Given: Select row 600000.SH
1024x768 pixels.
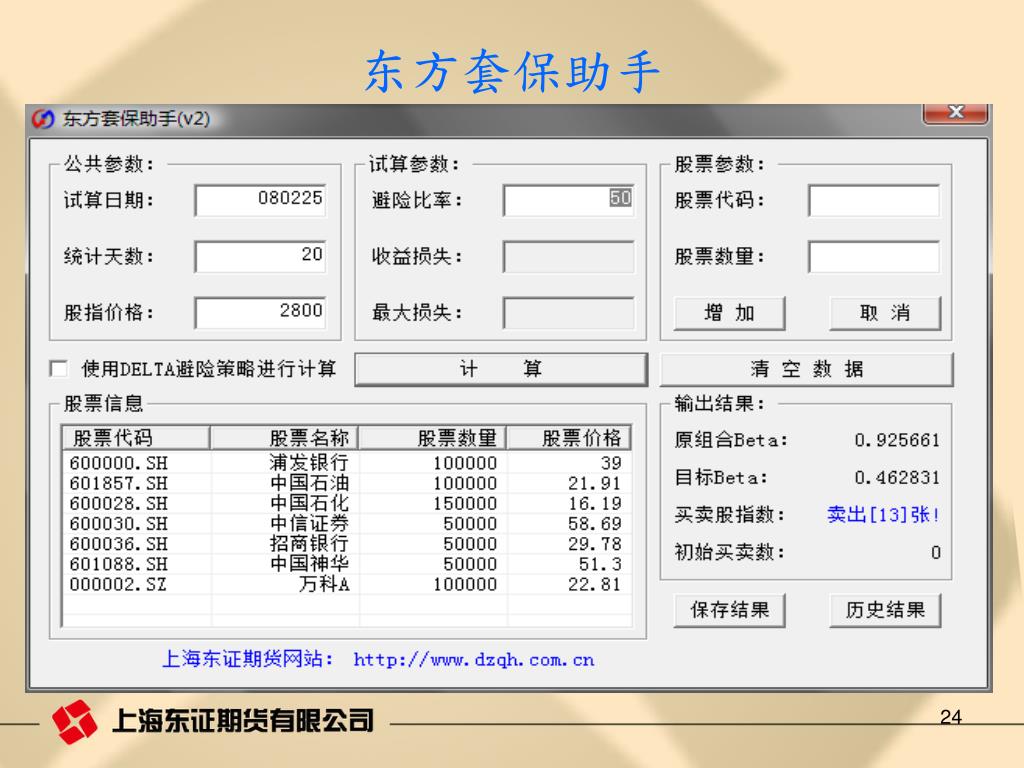Looking at the screenshot, I should pos(347,463).
